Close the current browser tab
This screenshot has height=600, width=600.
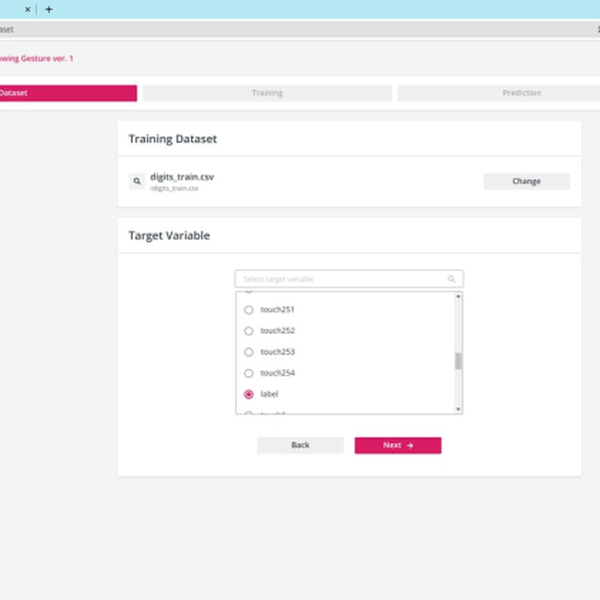click(x=27, y=9)
